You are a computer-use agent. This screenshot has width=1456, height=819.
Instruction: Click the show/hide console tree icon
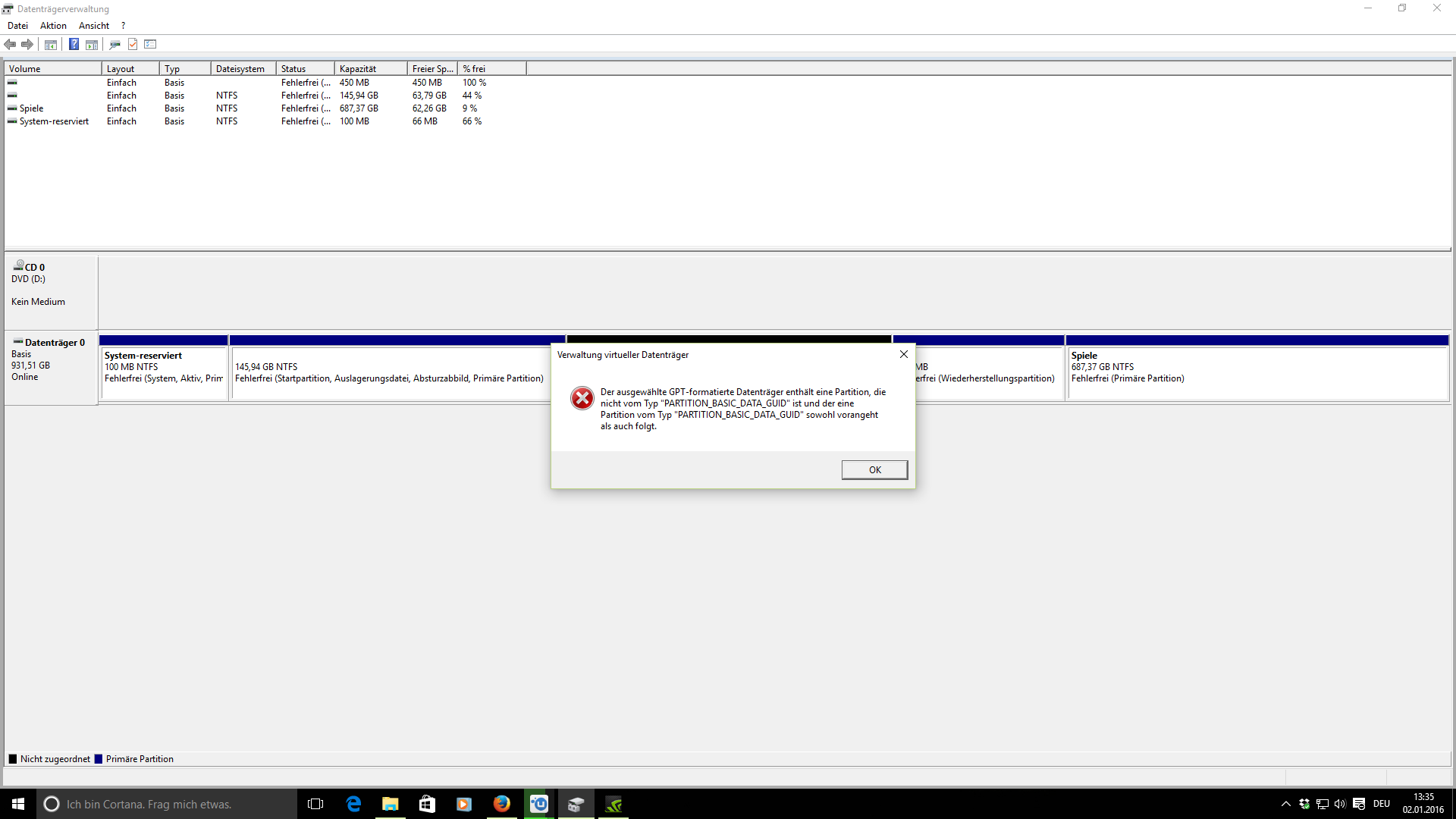click(x=51, y=45)
